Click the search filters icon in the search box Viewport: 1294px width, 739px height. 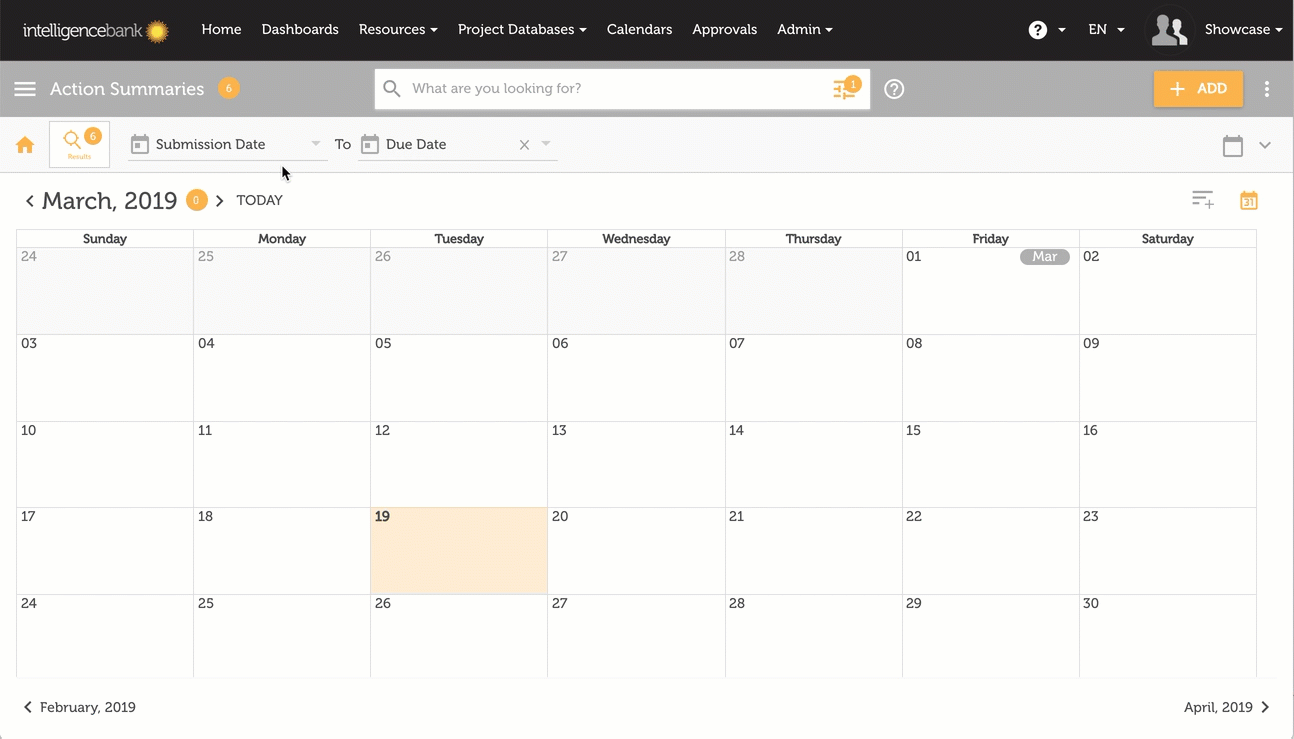pyautogui.click(x=845, y=89)
